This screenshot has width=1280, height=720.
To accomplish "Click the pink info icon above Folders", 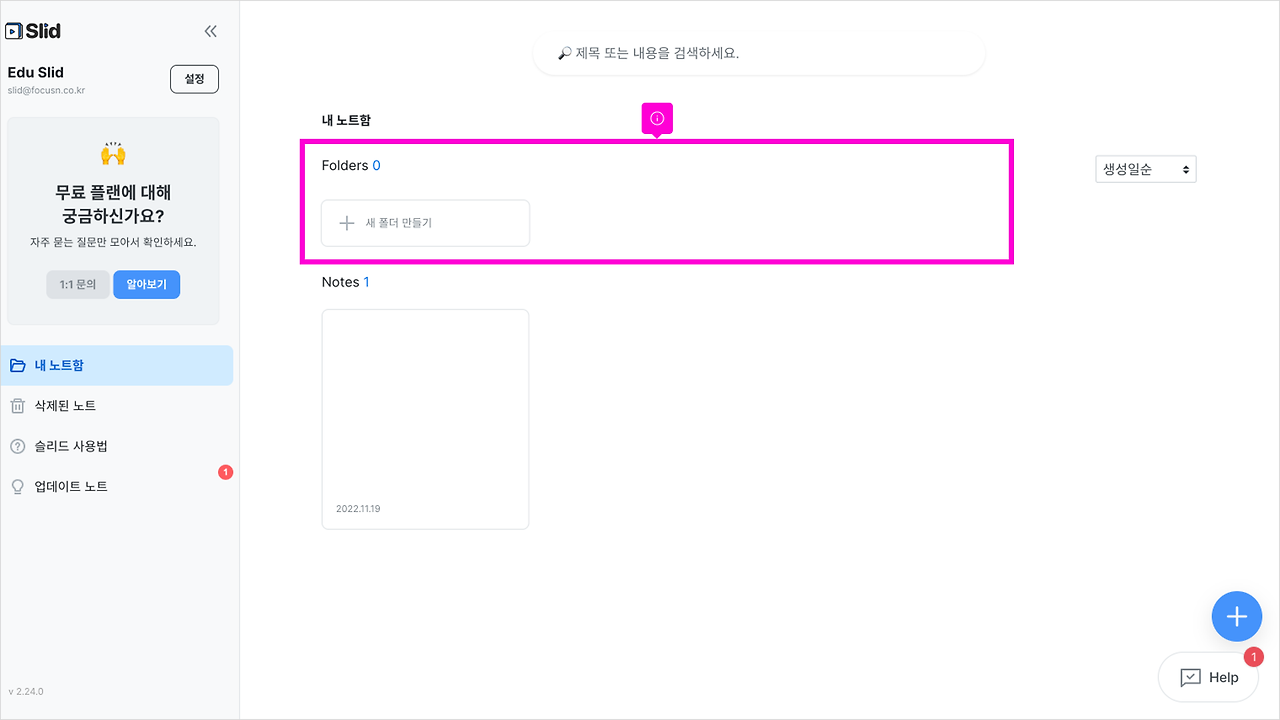I will coord(657,118).
